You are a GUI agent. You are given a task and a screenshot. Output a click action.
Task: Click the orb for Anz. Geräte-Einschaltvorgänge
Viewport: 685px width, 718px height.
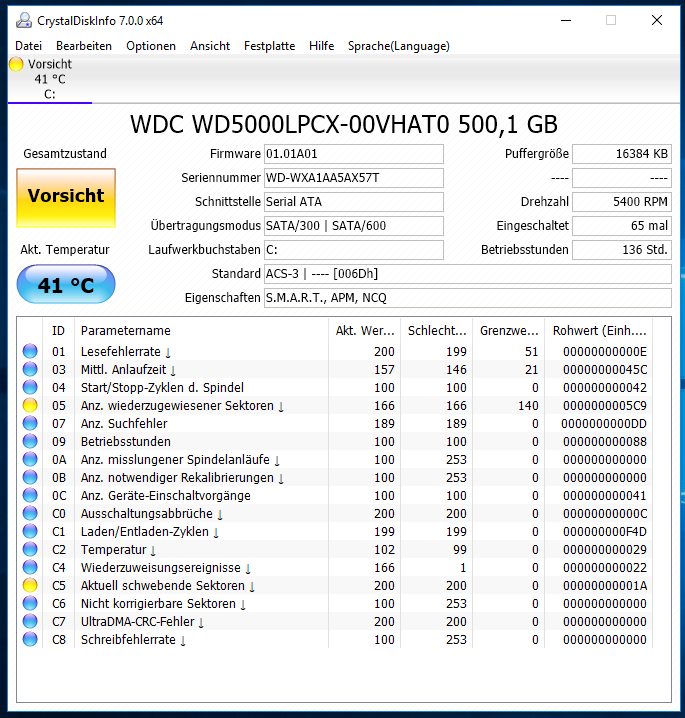[30, 495]
